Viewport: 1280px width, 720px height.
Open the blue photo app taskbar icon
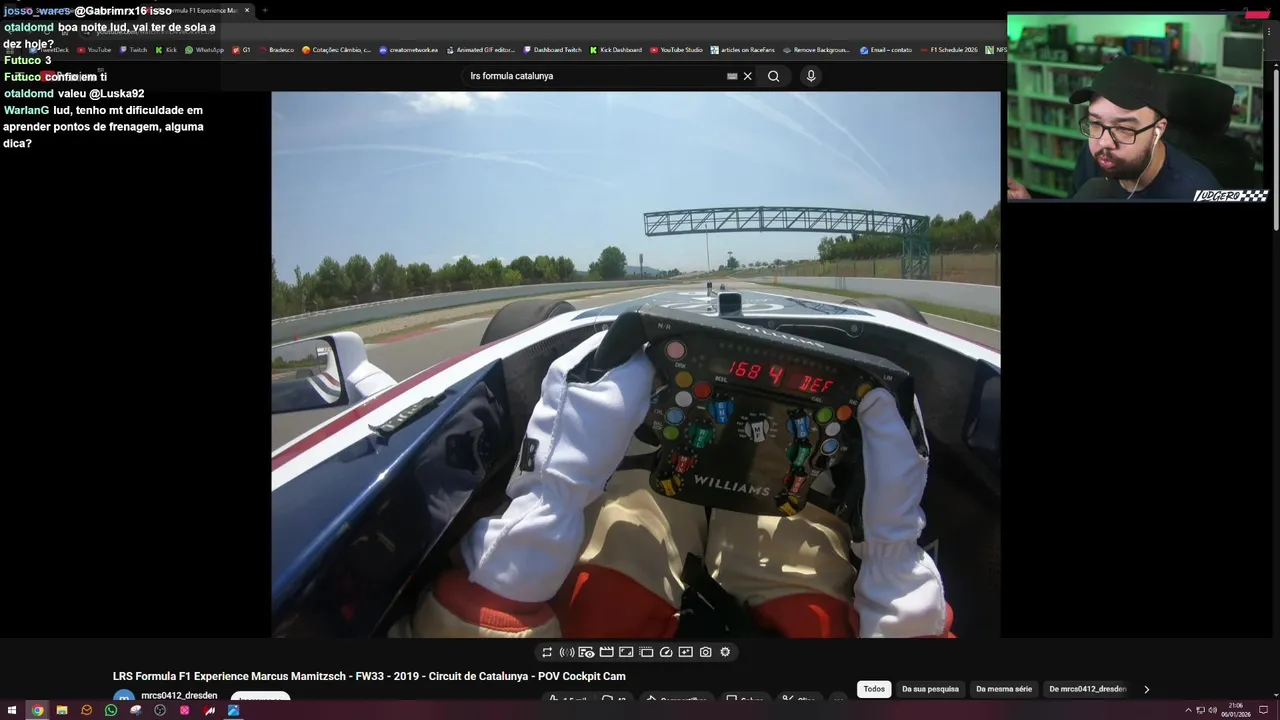(233, 710)
